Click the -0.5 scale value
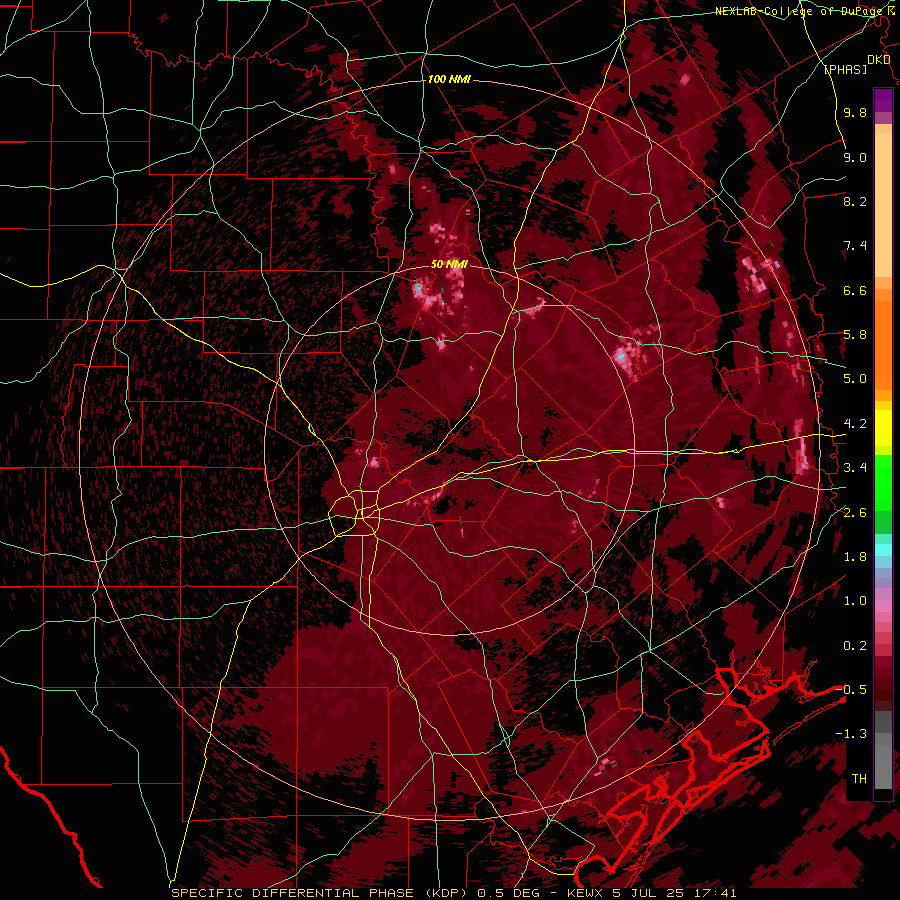900x900 pixels. 851,690
